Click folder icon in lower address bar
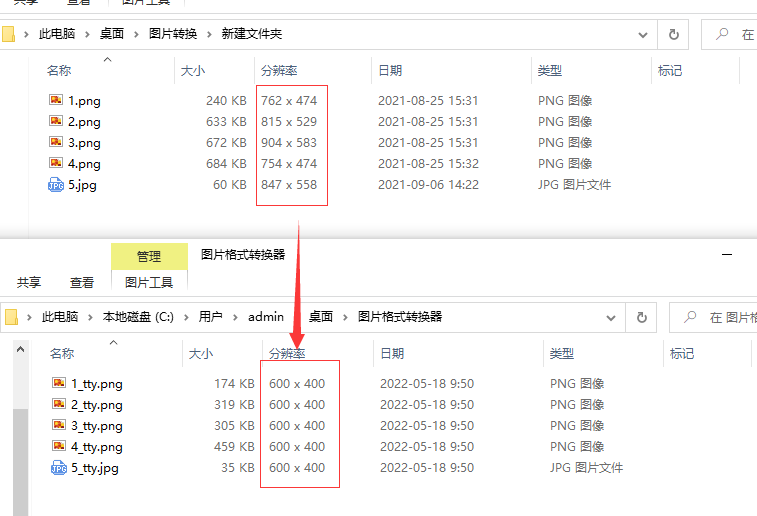The height and width of the screenshot is (516, 757). point(11,317)
